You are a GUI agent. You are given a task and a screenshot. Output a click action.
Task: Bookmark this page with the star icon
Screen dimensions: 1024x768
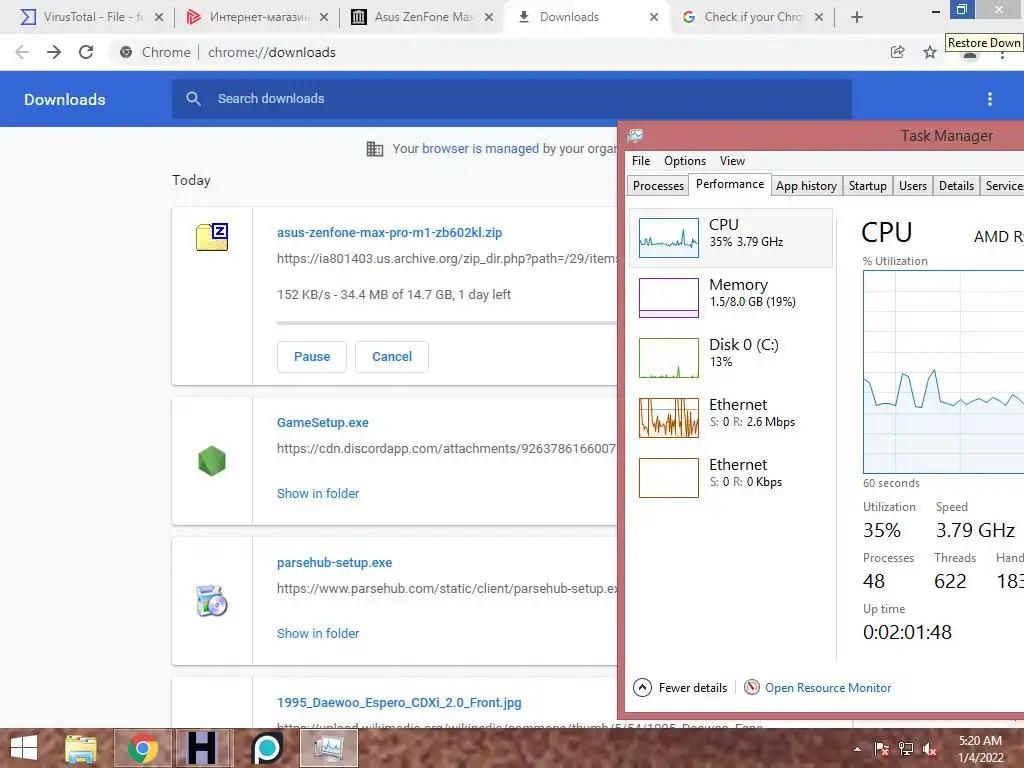[x=930, y=52]
